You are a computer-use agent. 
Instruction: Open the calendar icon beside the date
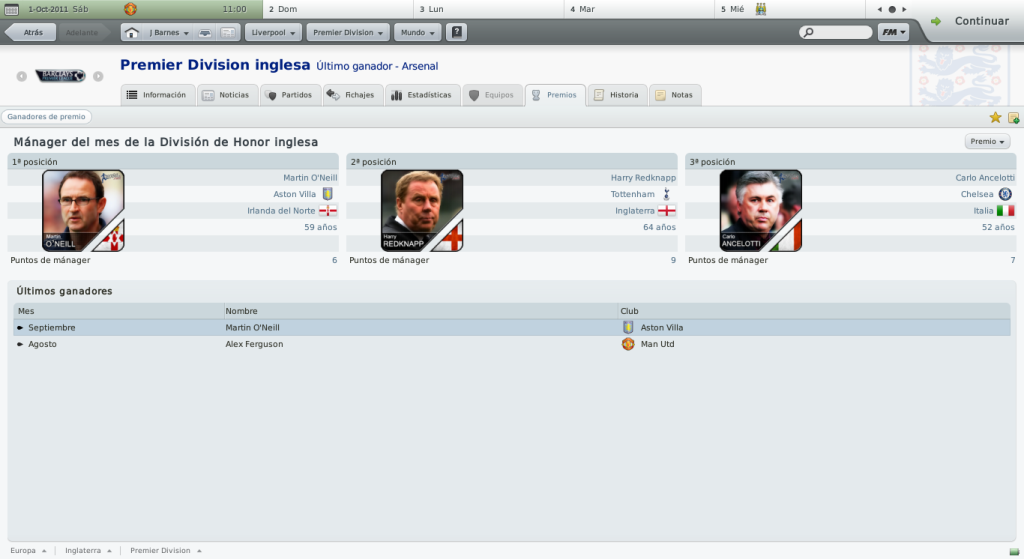pyautogui.click(x=11, y=9)
